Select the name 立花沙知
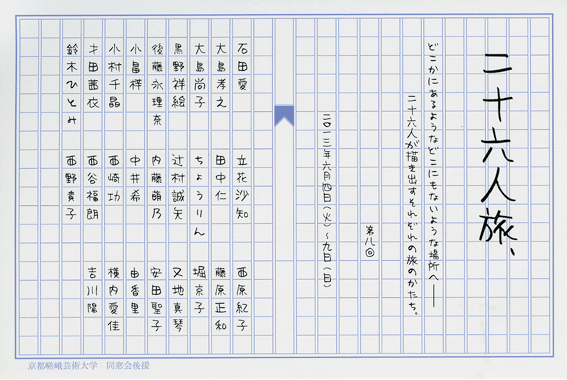 coord(242,187)
